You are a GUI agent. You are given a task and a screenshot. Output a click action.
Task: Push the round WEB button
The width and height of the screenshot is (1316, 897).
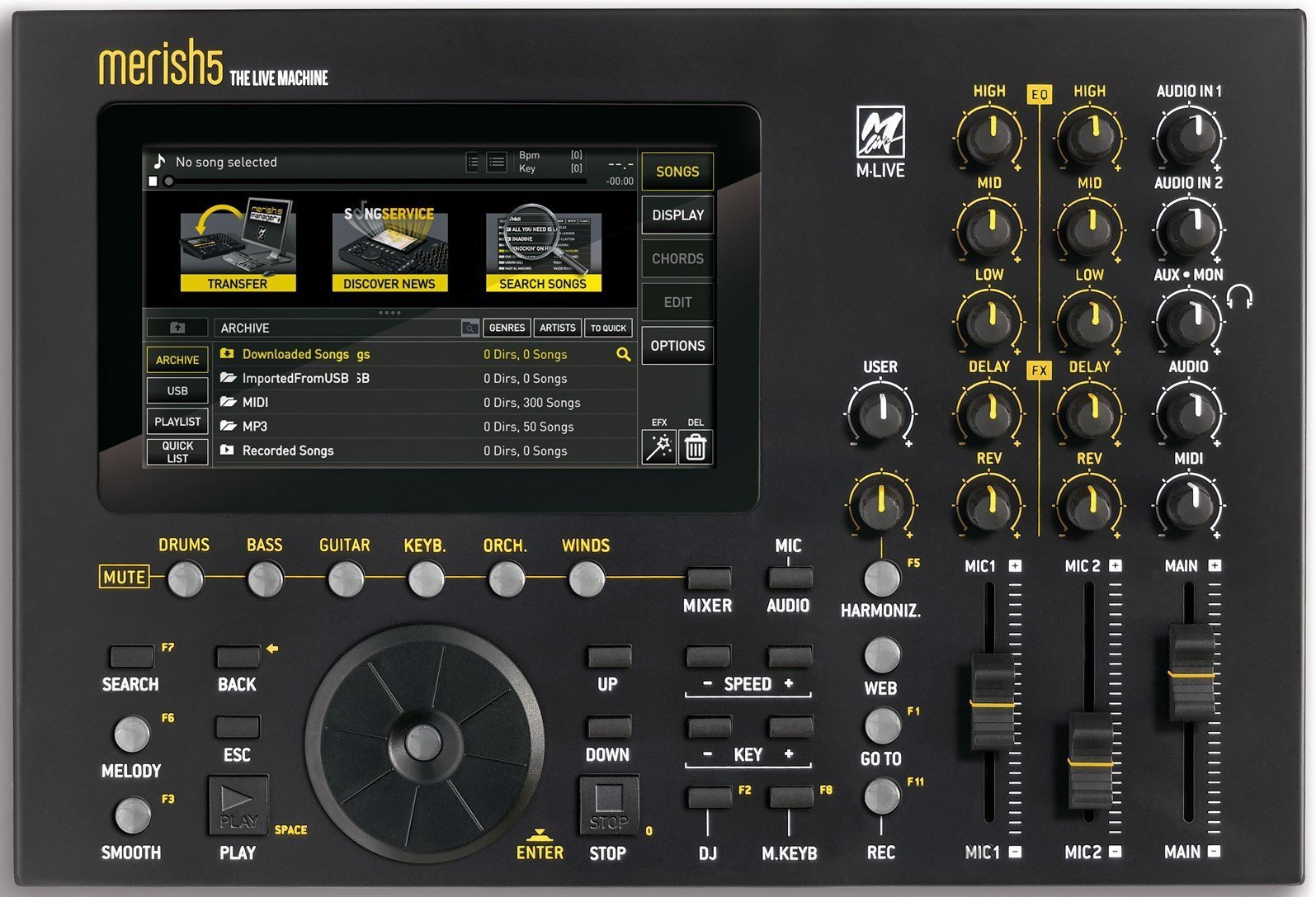click(x=882, y=654)
